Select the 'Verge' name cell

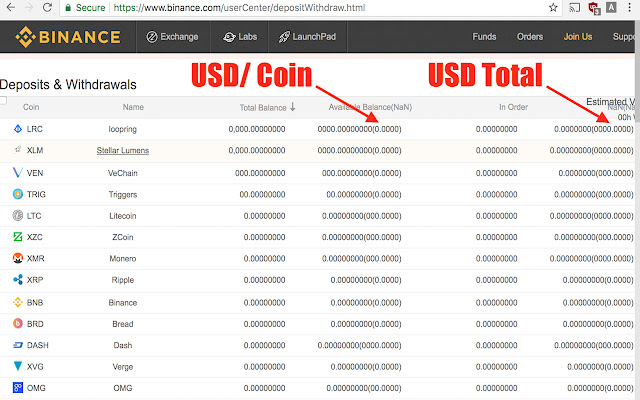[122, 367]
